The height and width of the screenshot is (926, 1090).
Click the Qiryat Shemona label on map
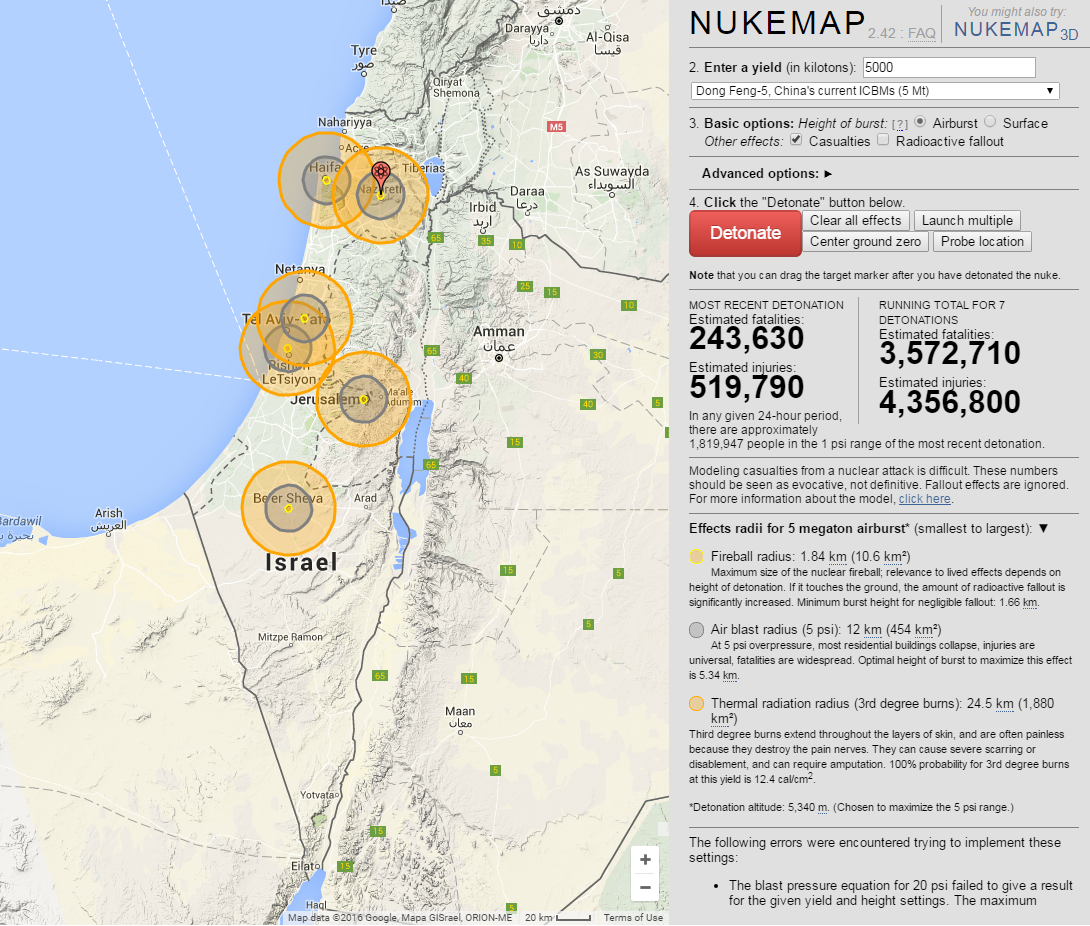pyautogui.click(x=456, y=88)
